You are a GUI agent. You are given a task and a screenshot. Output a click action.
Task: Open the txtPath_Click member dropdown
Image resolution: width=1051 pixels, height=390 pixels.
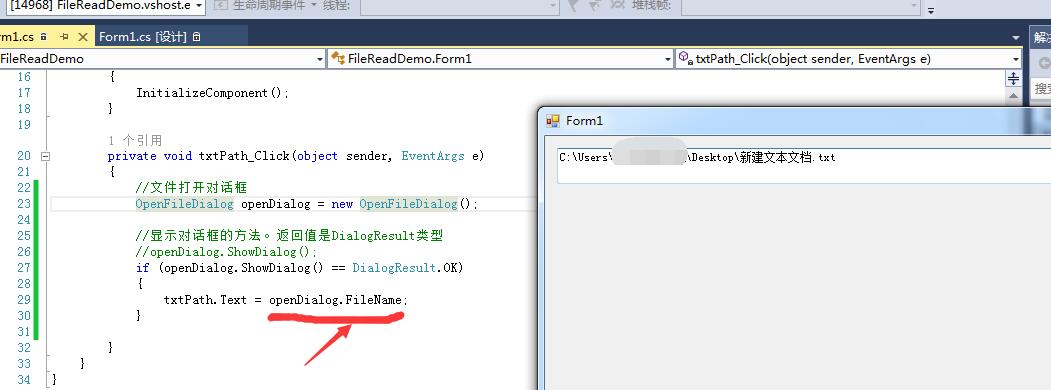tap(849, 59)
